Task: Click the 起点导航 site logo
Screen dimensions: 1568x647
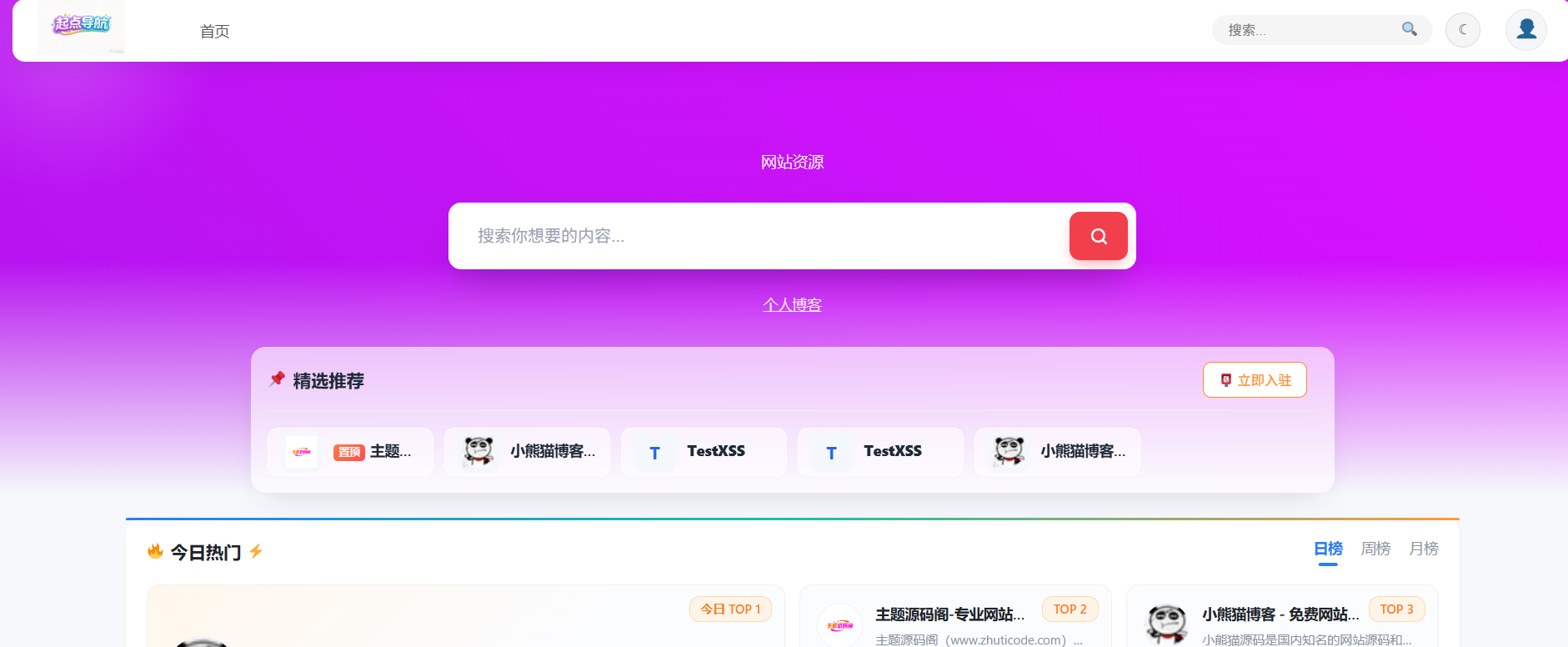Action: tap(81, 27)
